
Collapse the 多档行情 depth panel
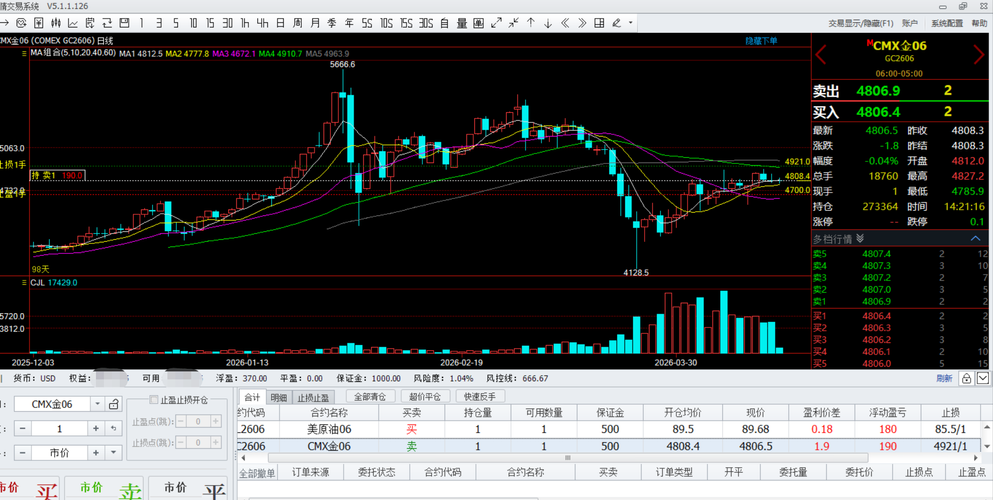(x=976, y=239)
